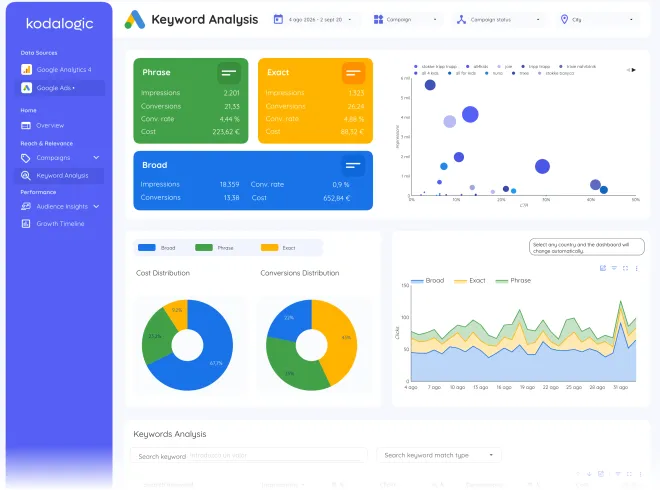Toggle Broad series in pie chart legend

157,248
